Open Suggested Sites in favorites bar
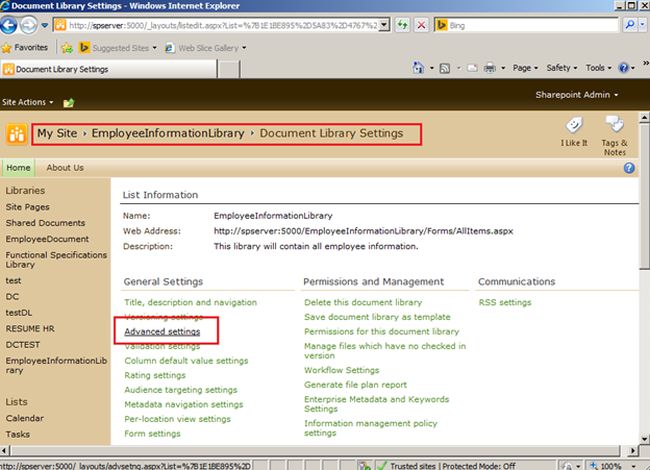650x470 pixels. (118, 48)
